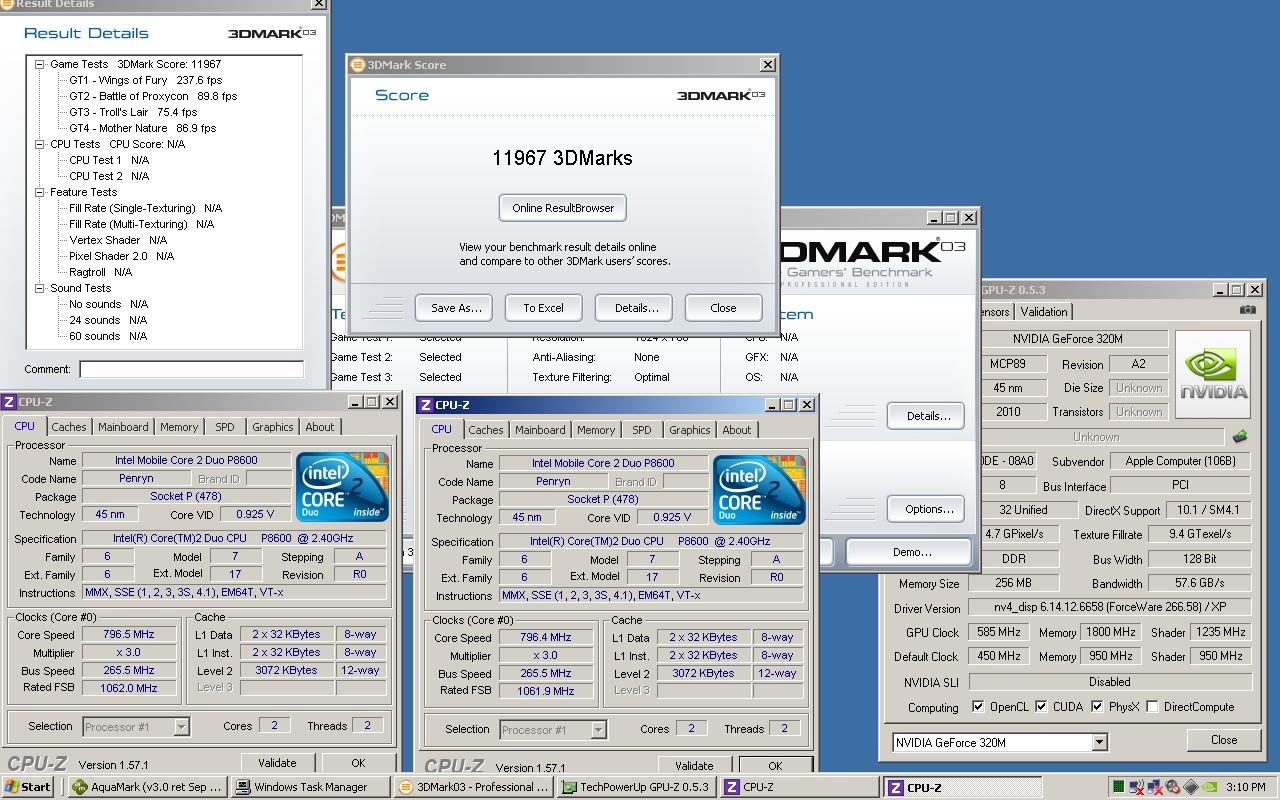Select the 60 sounds tree row

click(108, 336)
